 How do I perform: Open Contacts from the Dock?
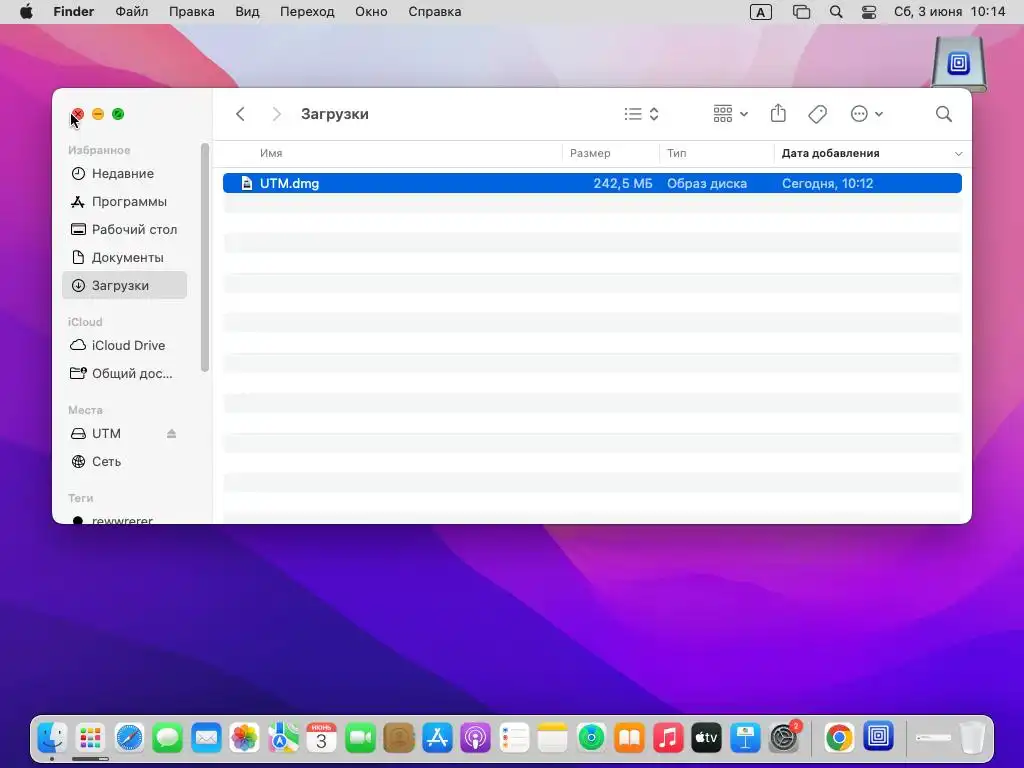click(399, 739)
